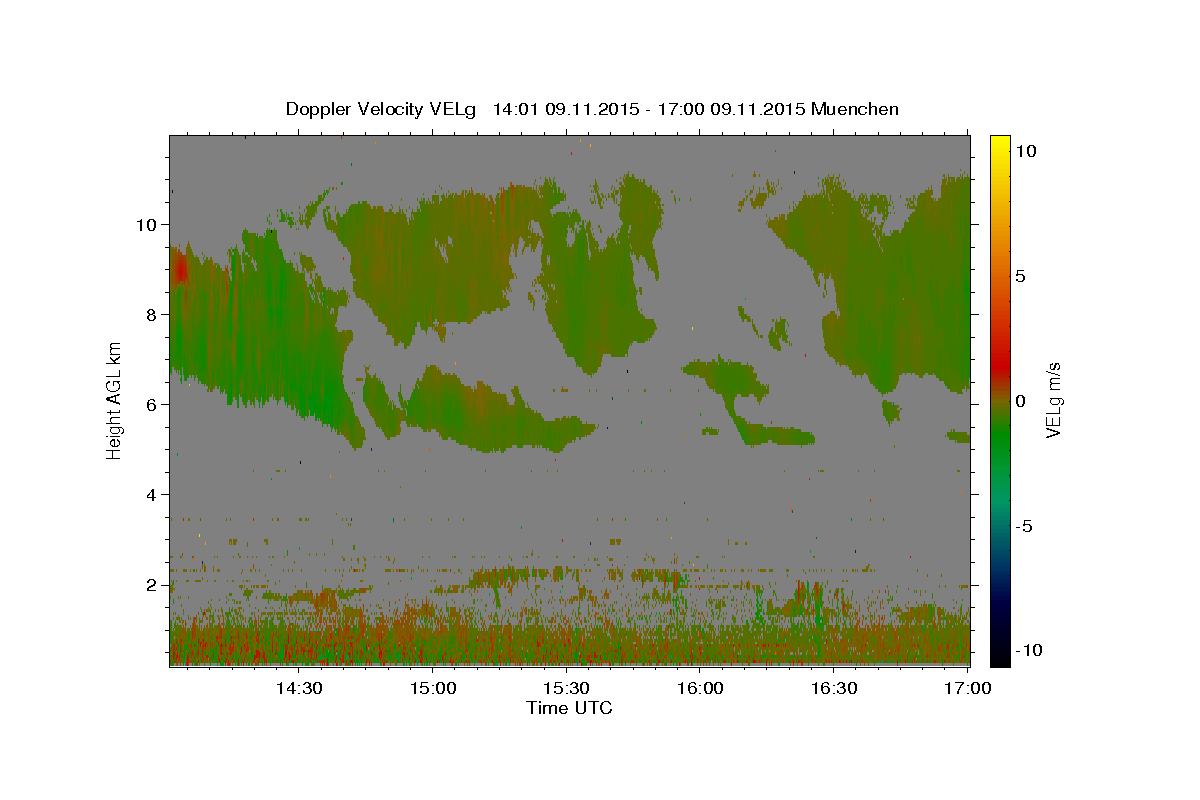
Task: Click the dark bottom of the colorbar
Action: (999, 650)
